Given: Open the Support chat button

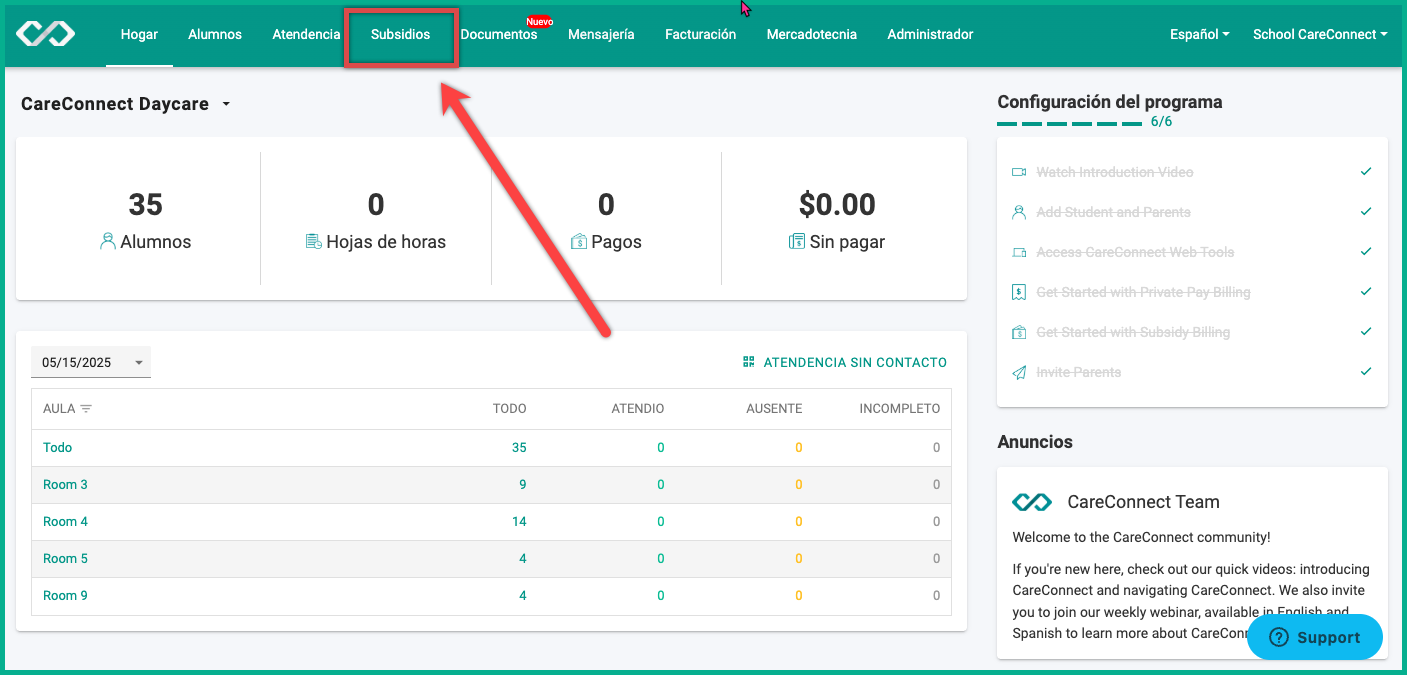Looking at the screenshot, I should [x=1315, y=637].
